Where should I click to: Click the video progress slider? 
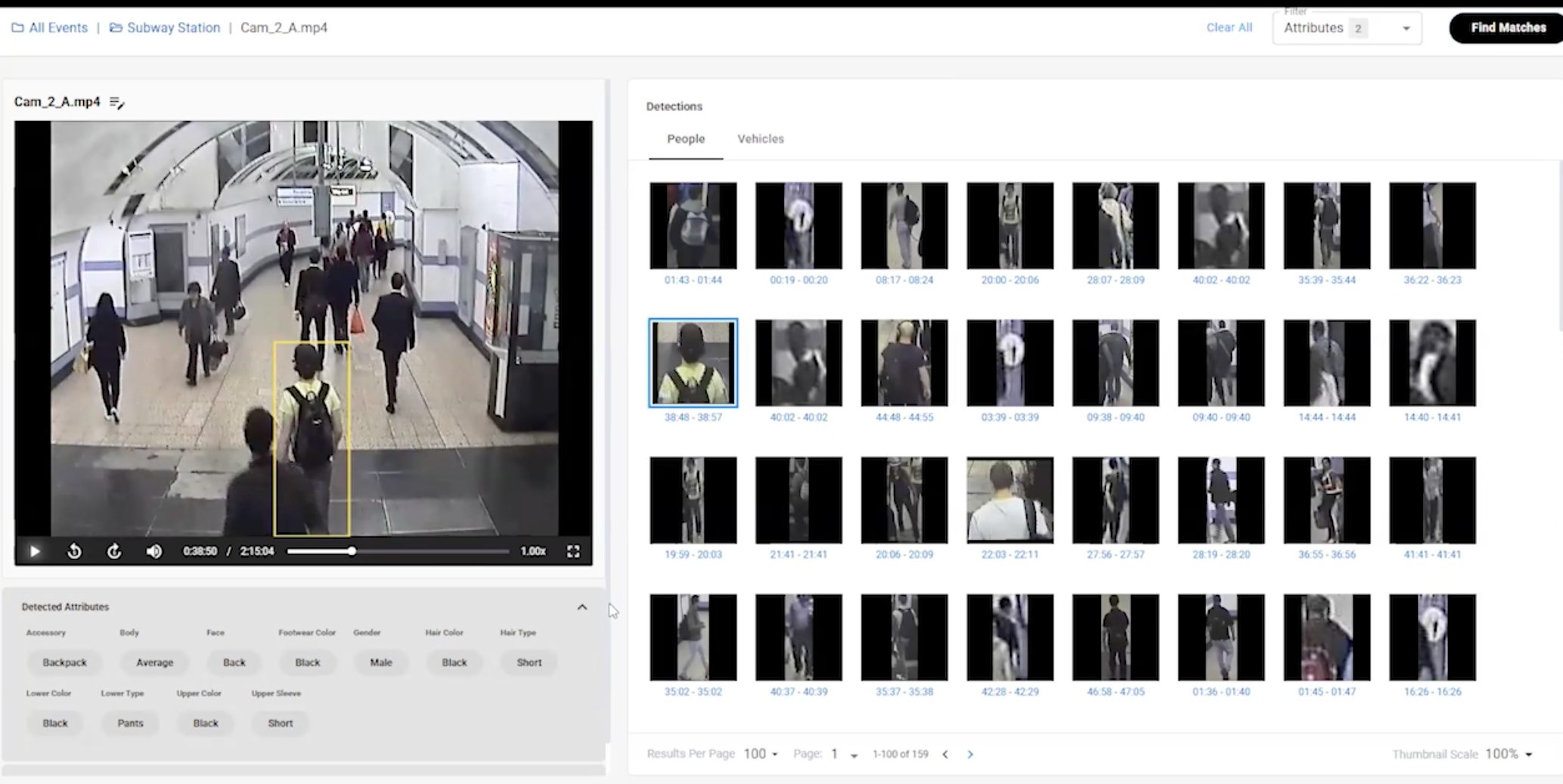pos(397,551)
